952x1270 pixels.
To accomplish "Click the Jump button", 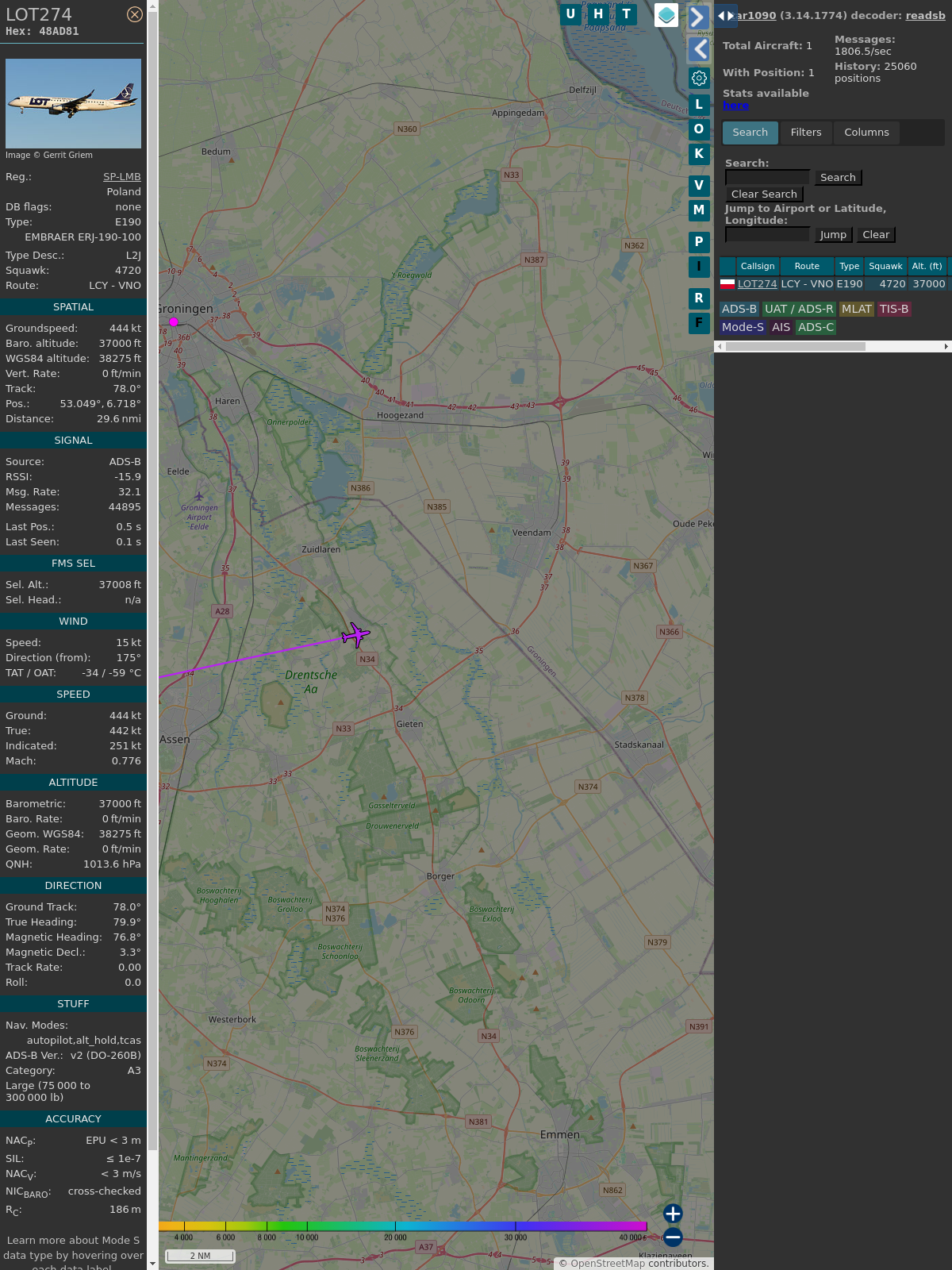I will click(x=833, y=235).
